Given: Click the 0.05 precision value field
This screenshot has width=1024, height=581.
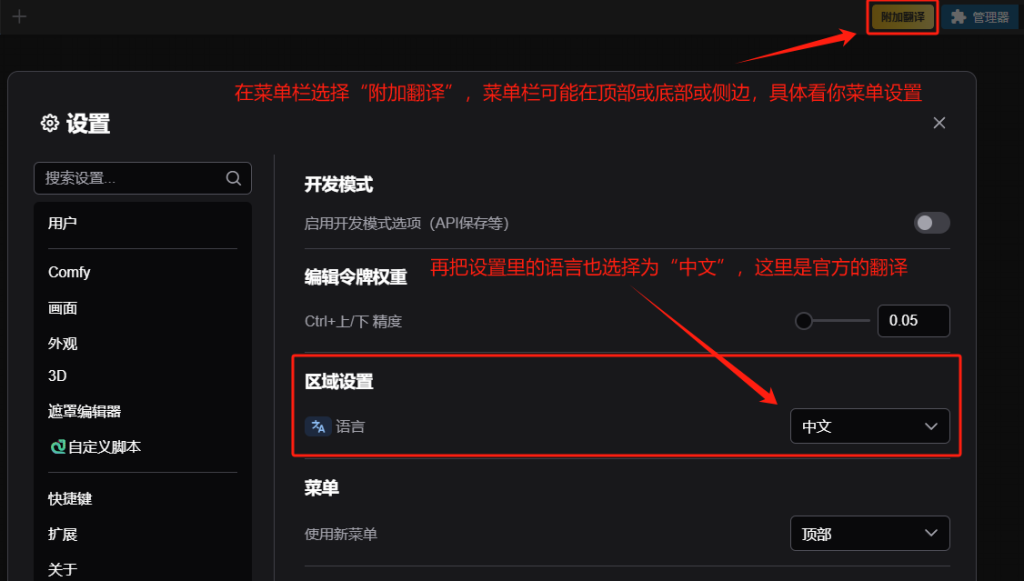Looking at the screenshot, I should [x=913, y=321].
